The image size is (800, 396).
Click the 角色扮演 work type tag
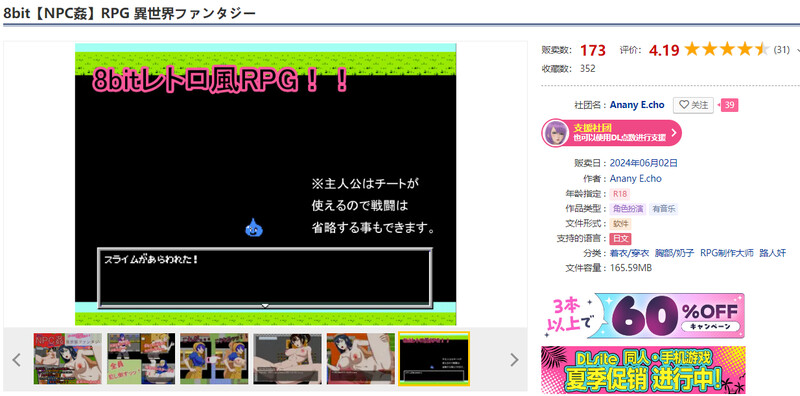click(x=628, y=209)
